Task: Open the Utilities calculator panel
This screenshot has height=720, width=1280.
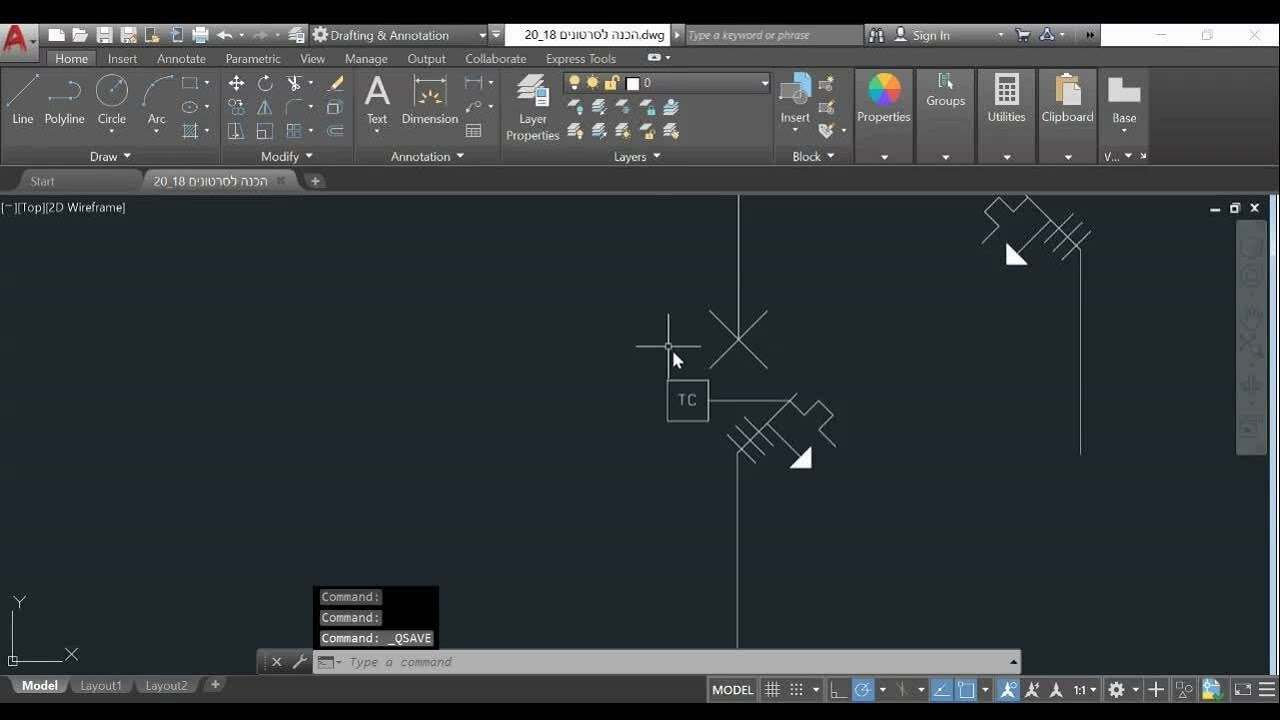Action: click(1006, 98)
